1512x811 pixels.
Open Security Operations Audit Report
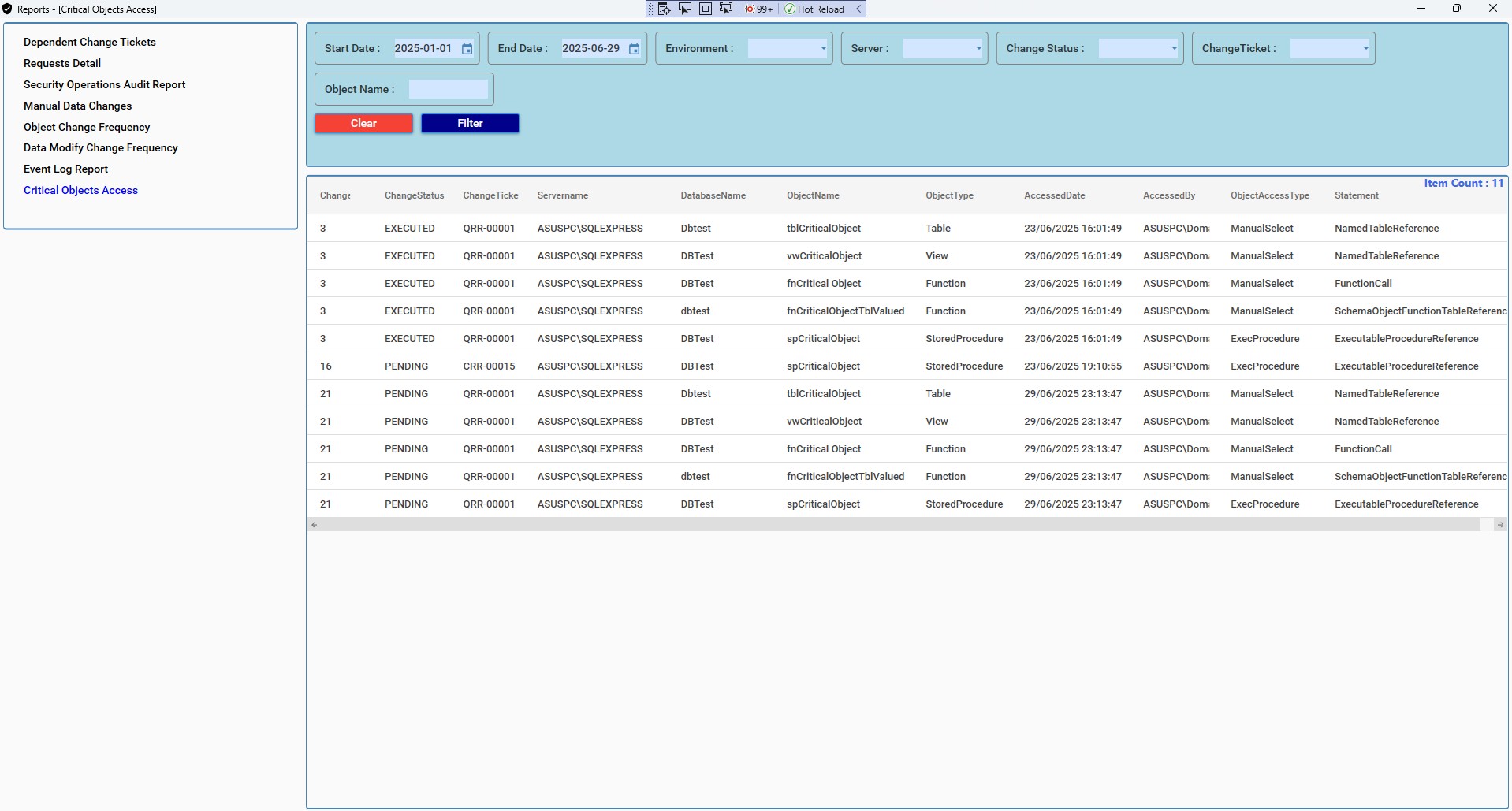coord(104,84)
